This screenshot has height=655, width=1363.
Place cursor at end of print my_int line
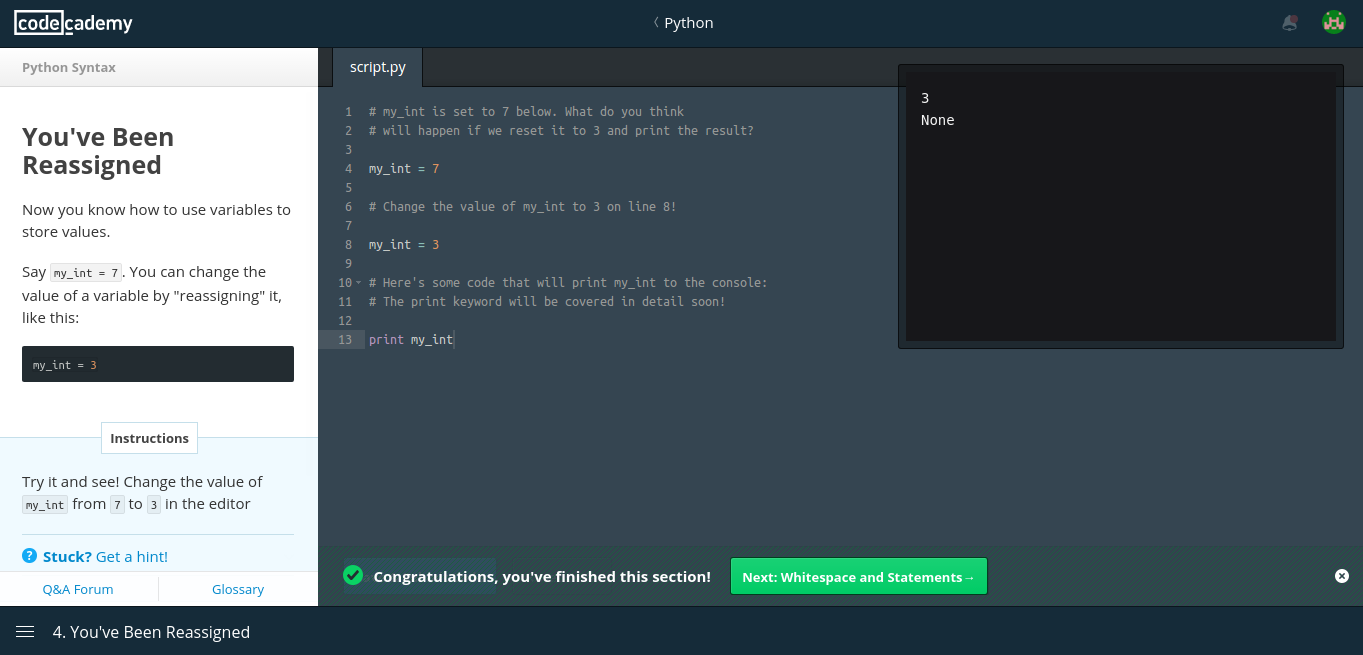[x=454, y=340]
